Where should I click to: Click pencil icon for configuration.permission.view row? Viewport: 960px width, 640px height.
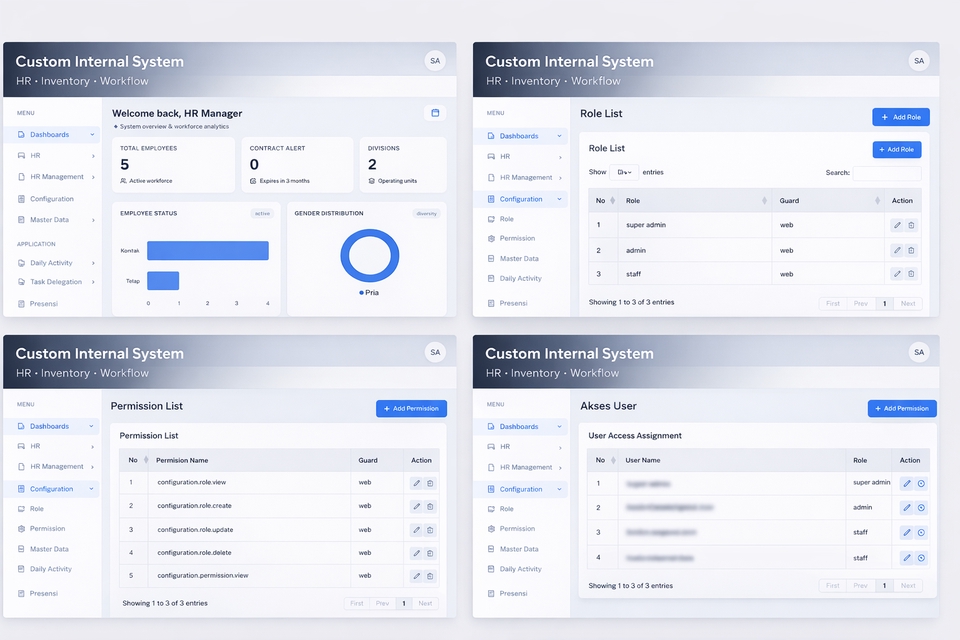[x=417, y=576]
